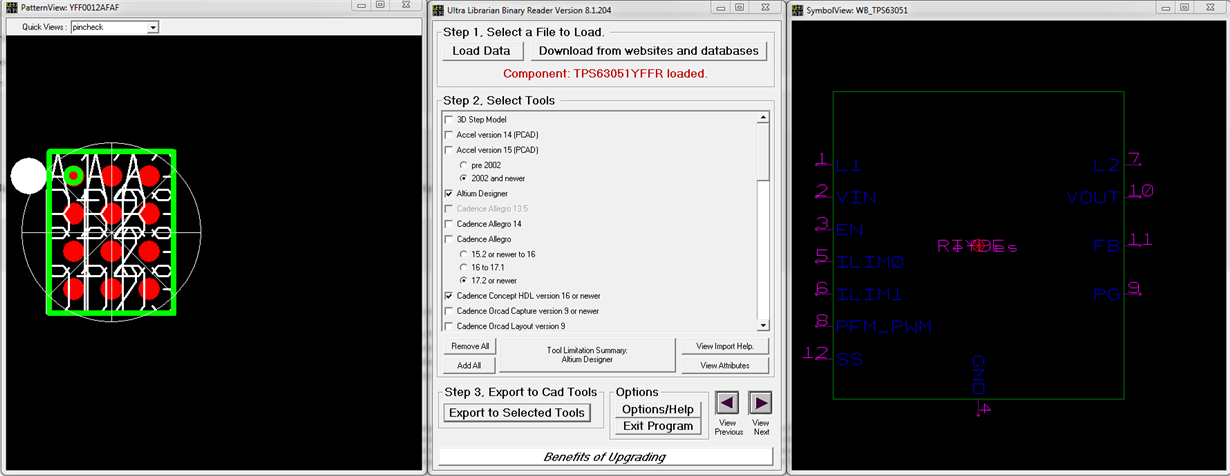Click the Load Data button
This screenshot has height=476, width=1230.
point(482,50)
